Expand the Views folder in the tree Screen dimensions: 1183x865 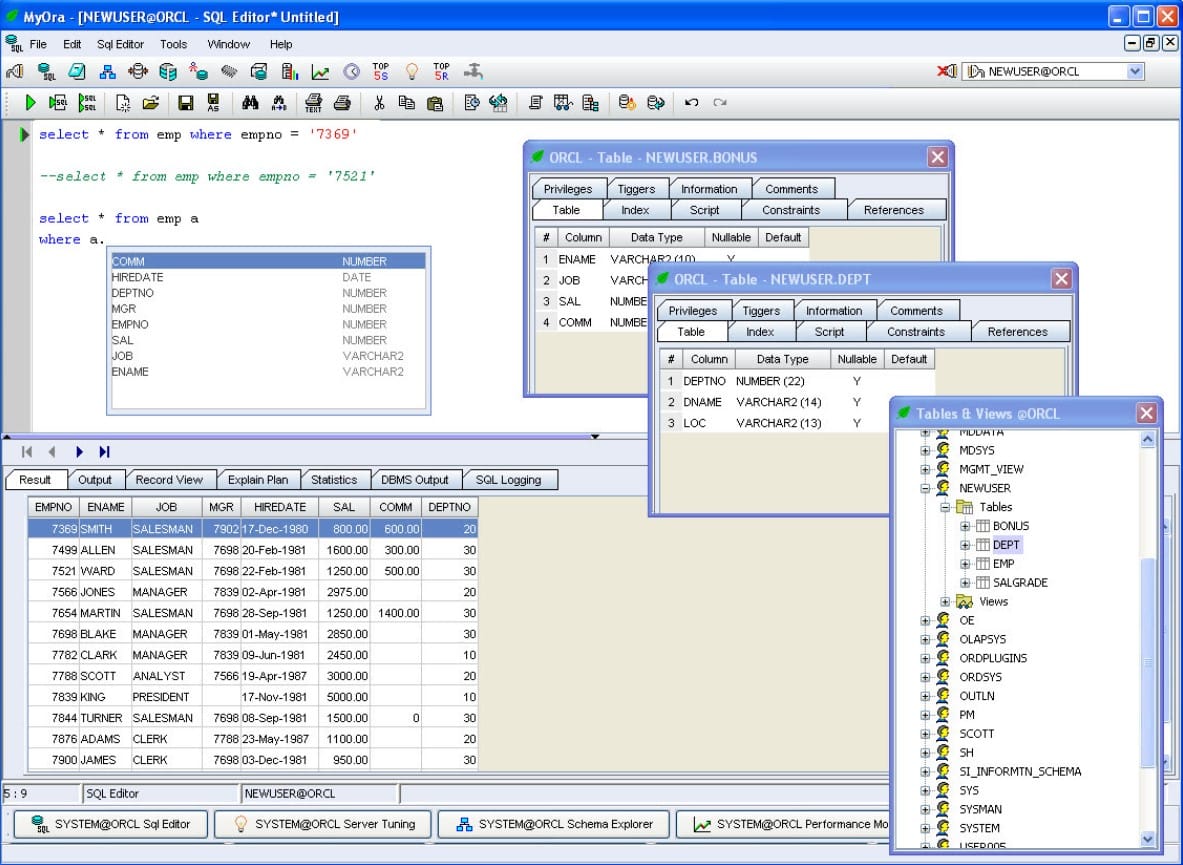945,602
